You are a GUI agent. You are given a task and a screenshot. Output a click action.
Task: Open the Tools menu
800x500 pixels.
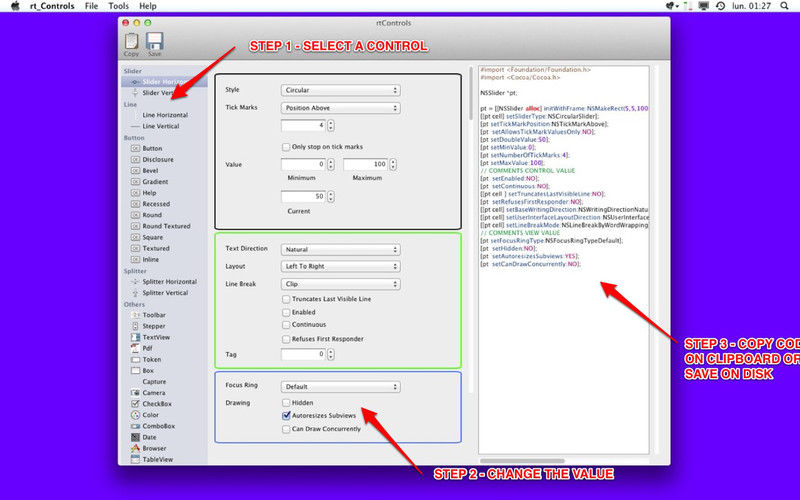click(118, 6)
